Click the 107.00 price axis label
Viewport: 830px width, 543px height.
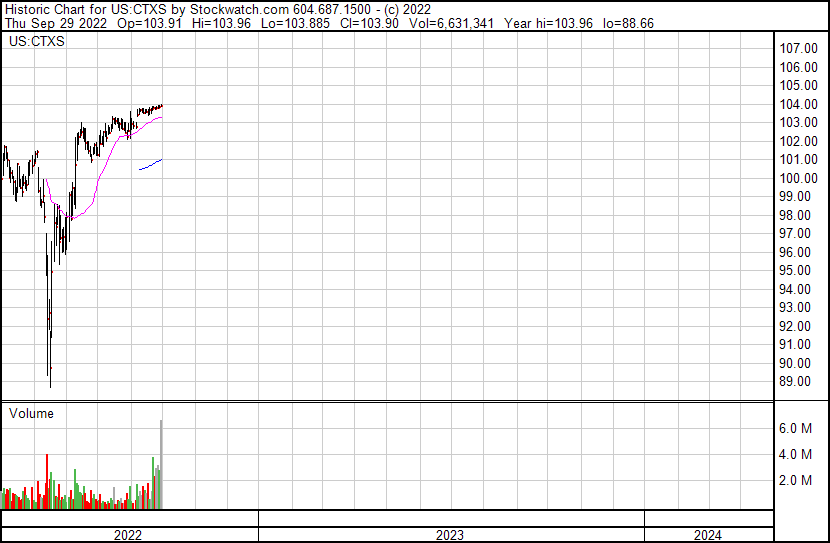[798, 48]
